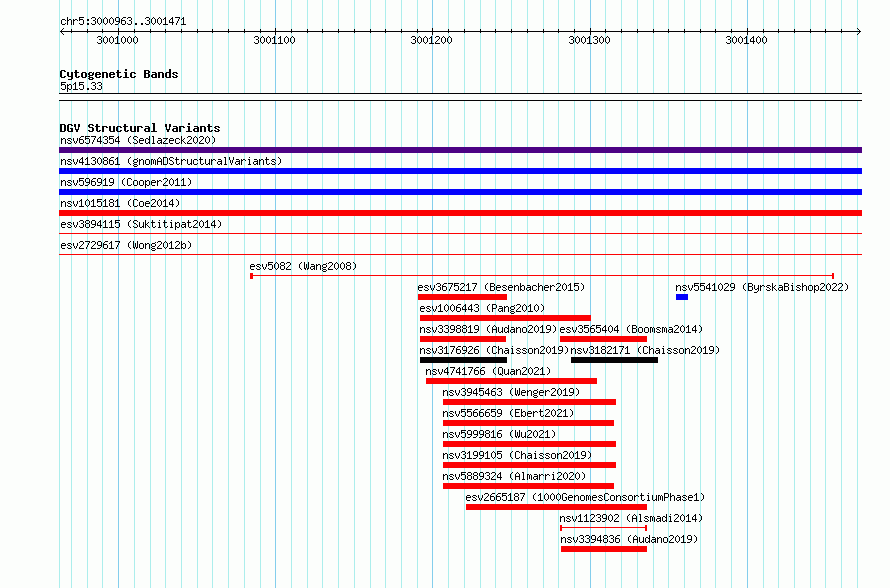Click nsv3398819 (Audano2019) label
Viewport: 890px width, 588px height.
[x=488, y=329]
